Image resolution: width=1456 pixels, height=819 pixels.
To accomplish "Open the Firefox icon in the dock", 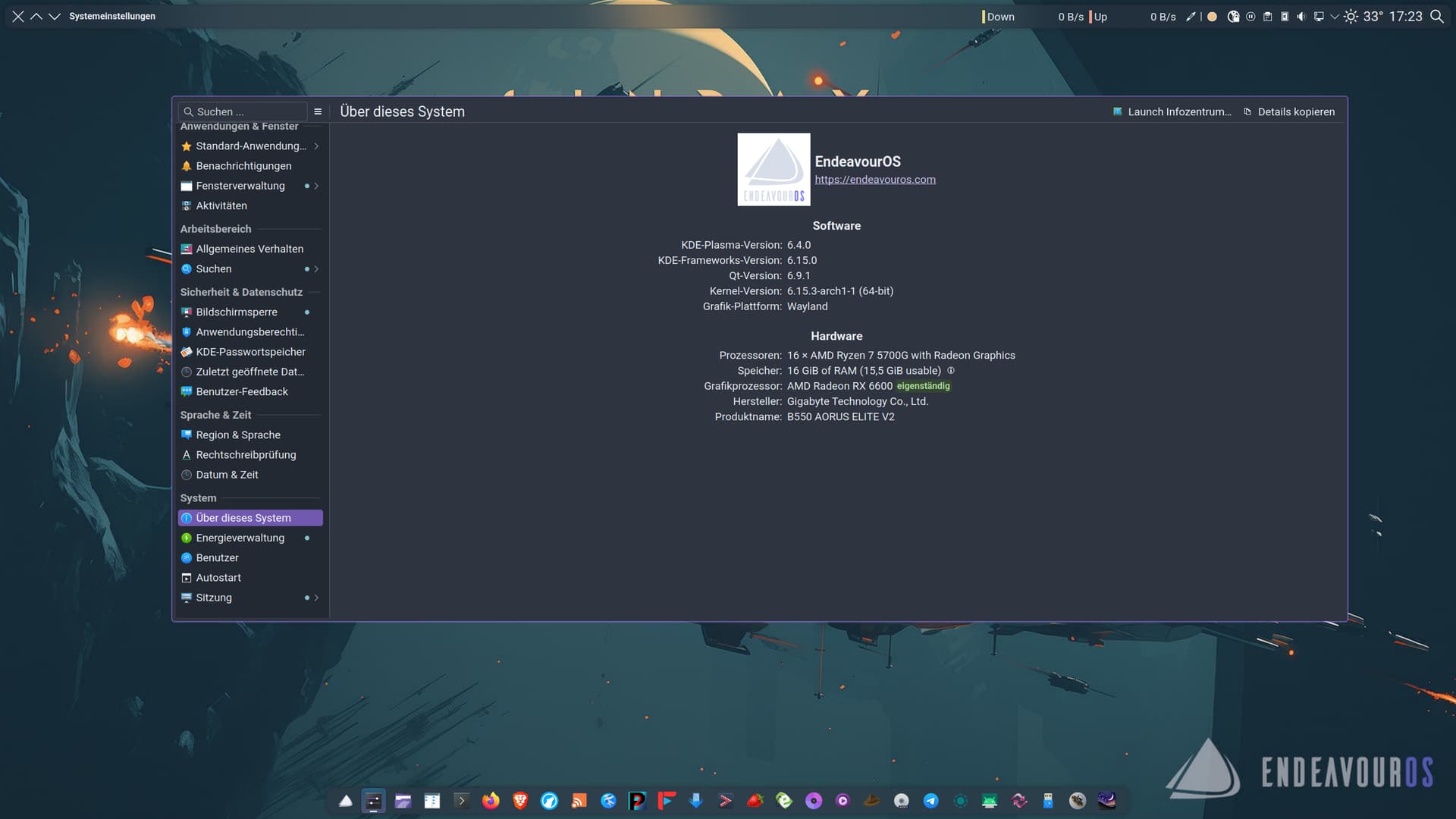I will pos(491,801).
